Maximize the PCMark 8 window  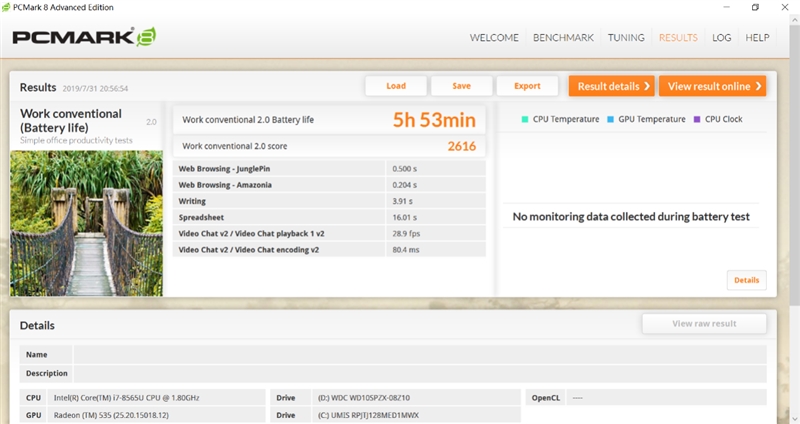755,7
